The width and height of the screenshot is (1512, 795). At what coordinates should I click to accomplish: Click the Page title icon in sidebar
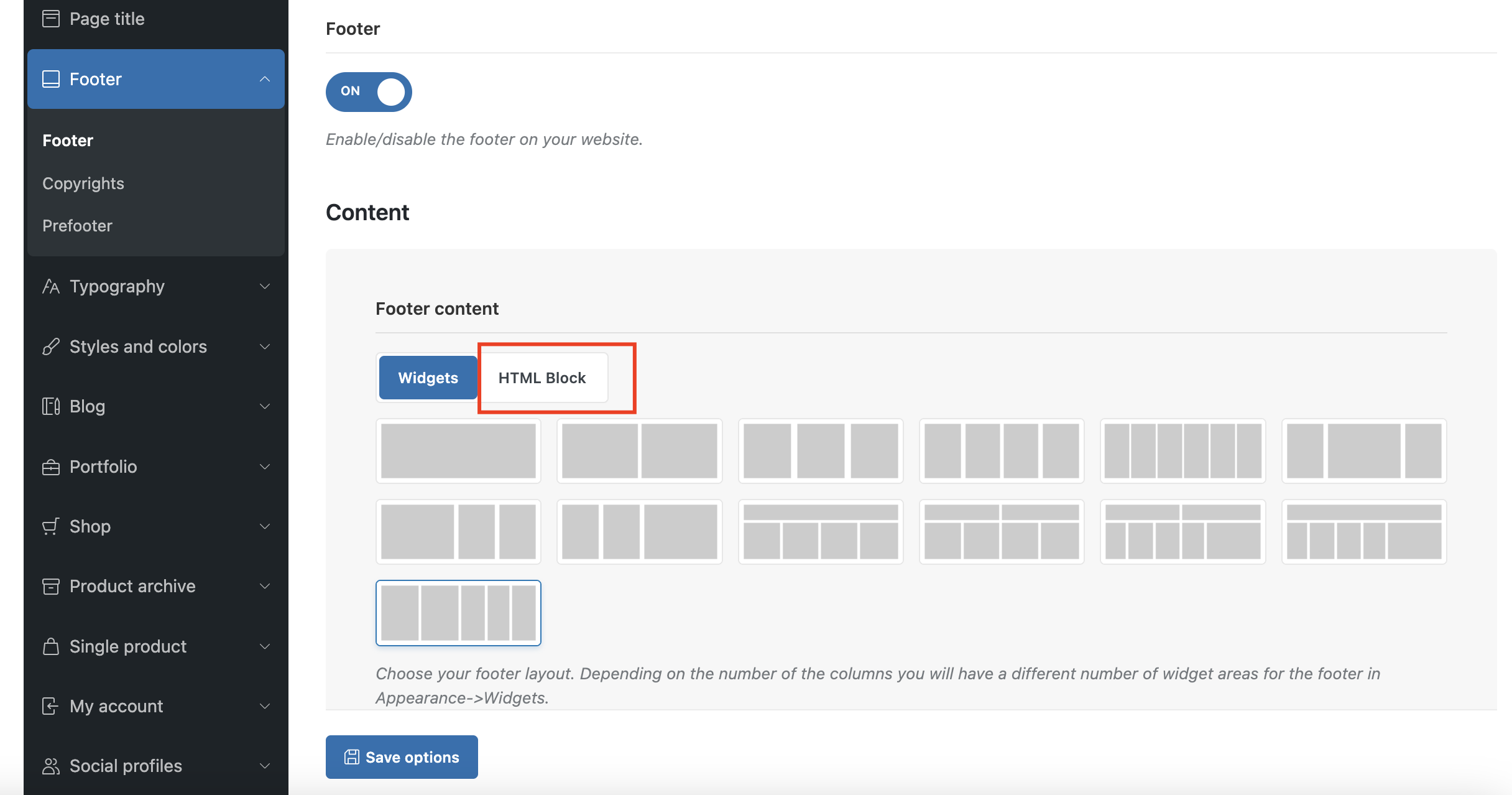point(51,19)
